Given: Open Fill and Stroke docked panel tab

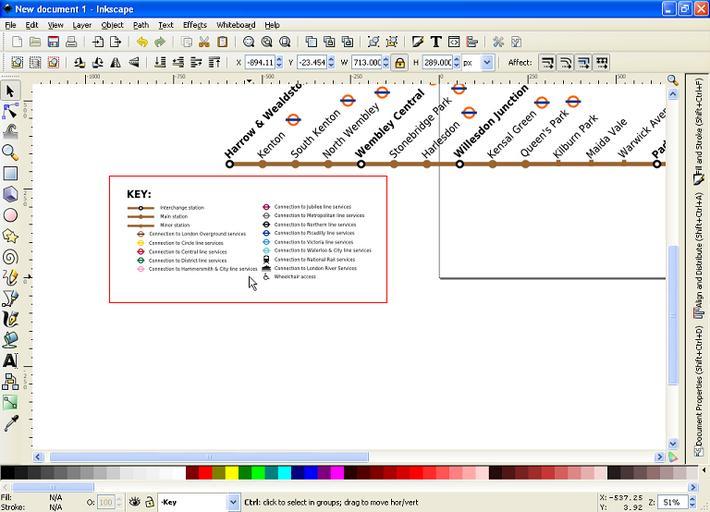Looking at the screenshot, I should (698, 131).
